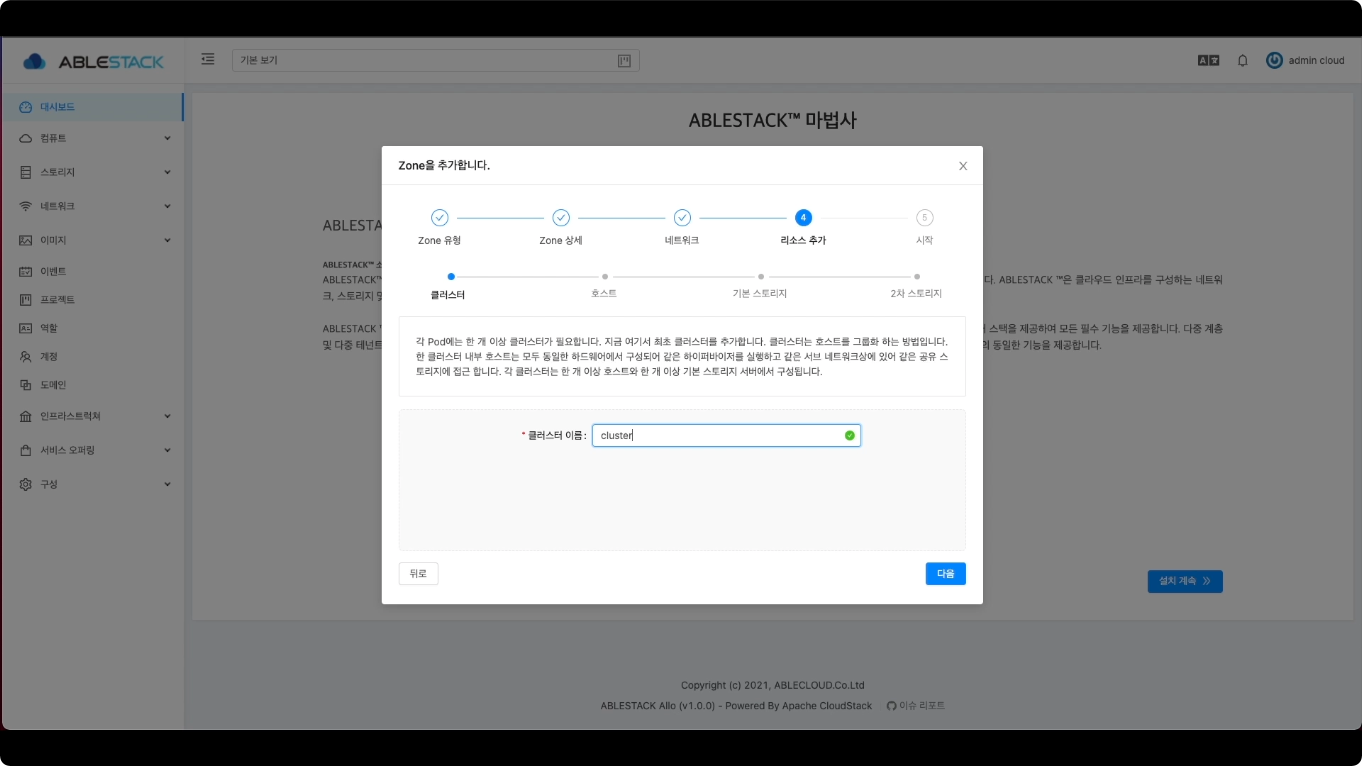The image size is (1362, 766).
Task: Click the GitHub icon next to 이슈 리포트
Action: pyautogui.click(x=892, y=706)
